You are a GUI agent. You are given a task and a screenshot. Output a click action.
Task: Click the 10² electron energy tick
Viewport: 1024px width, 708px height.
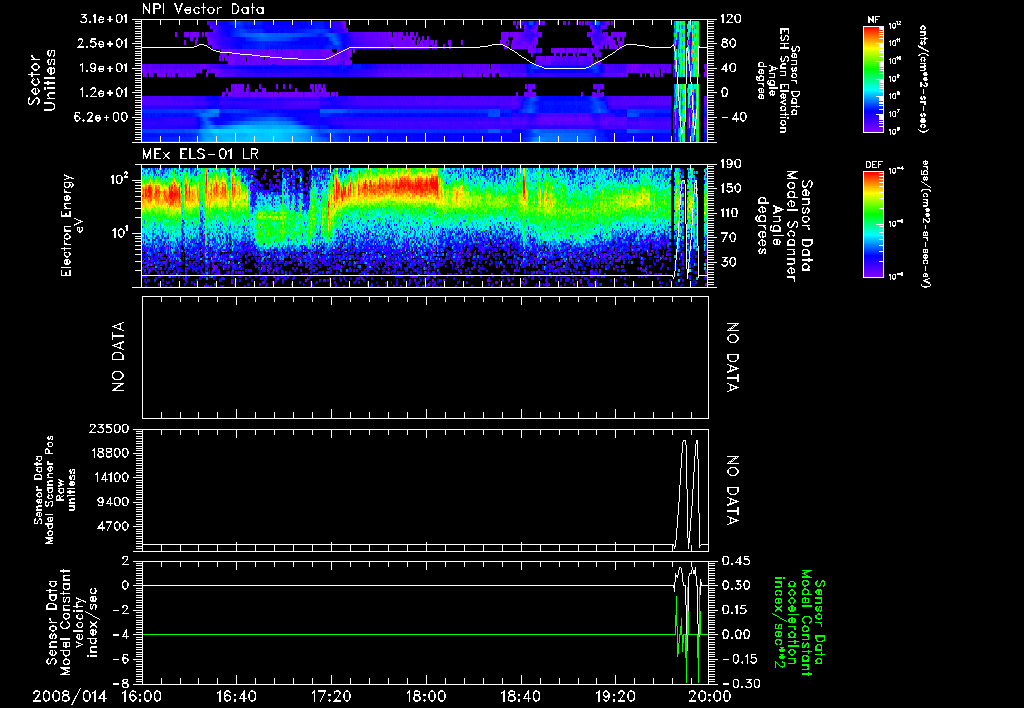click(x=119, y=178)
